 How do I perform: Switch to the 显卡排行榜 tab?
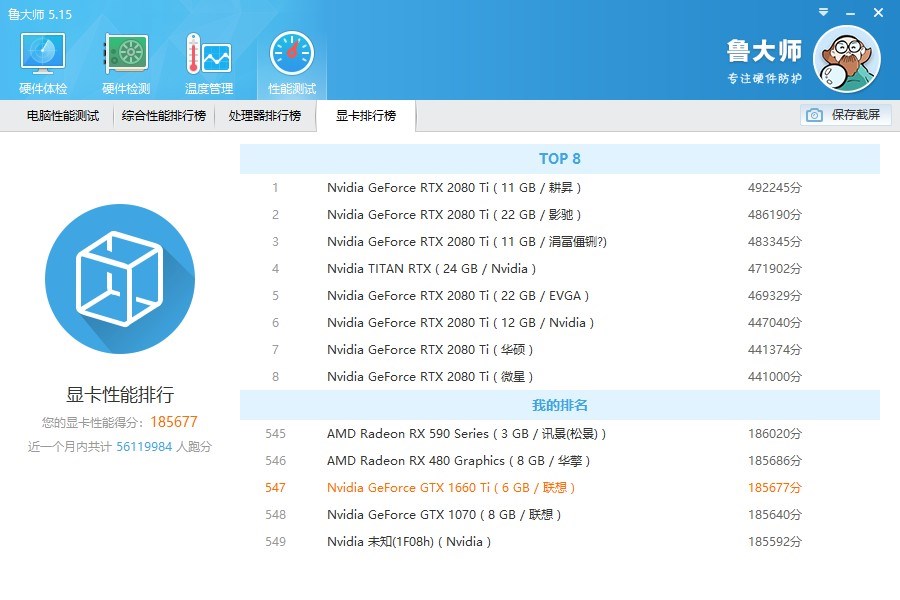[x=366, y=115]
